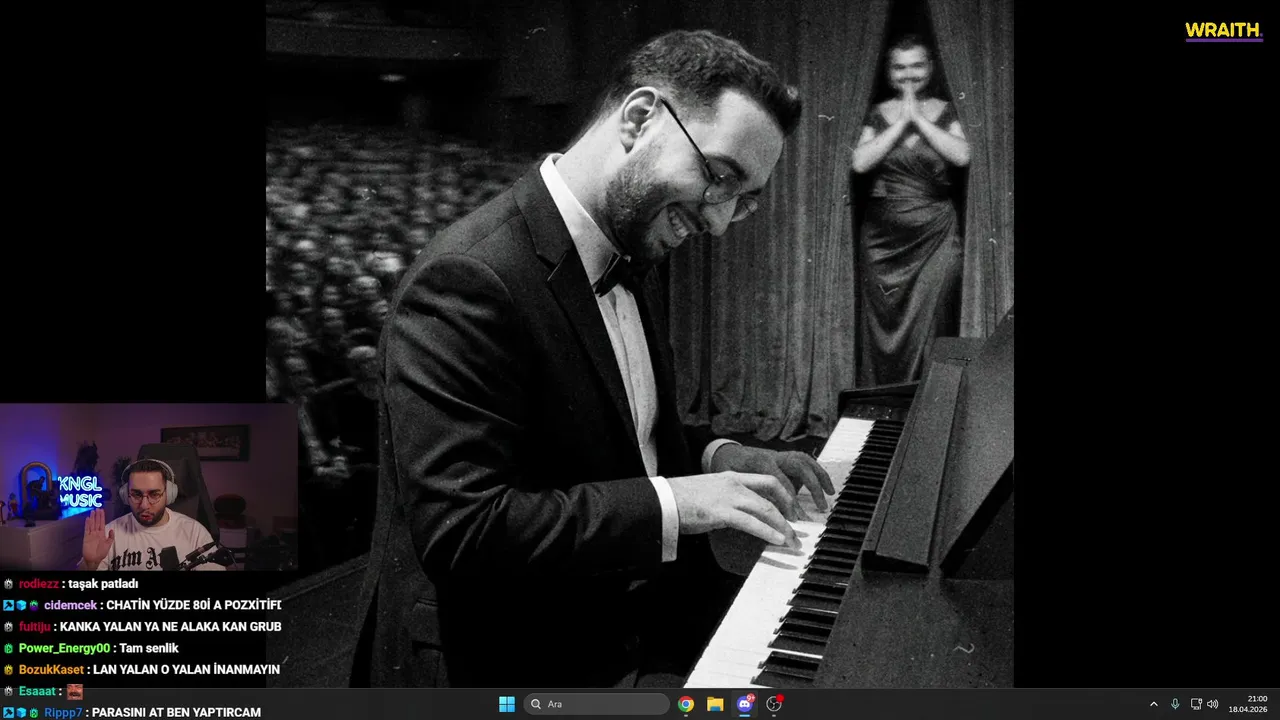Click the moderator badge beside Rippp7
The image size is (1280, 720).
point(8,713)
